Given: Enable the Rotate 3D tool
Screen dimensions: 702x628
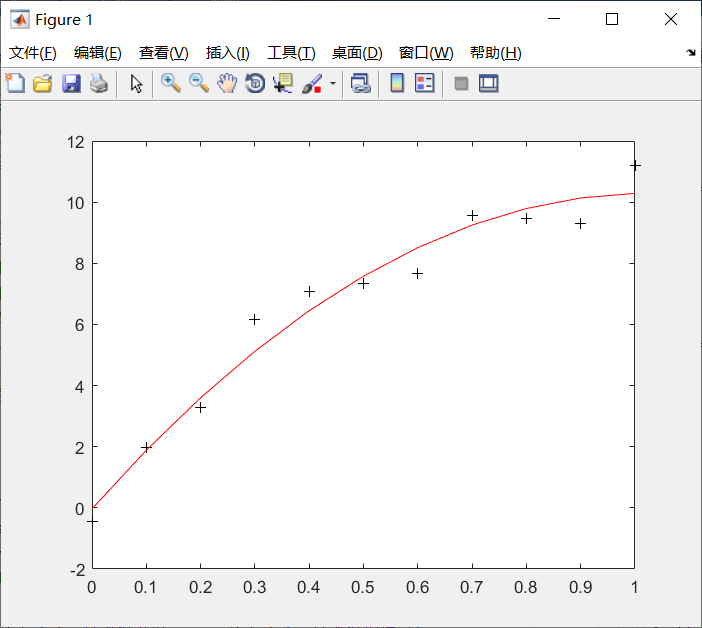Looking at the screenshot, I should pos(255,83).
